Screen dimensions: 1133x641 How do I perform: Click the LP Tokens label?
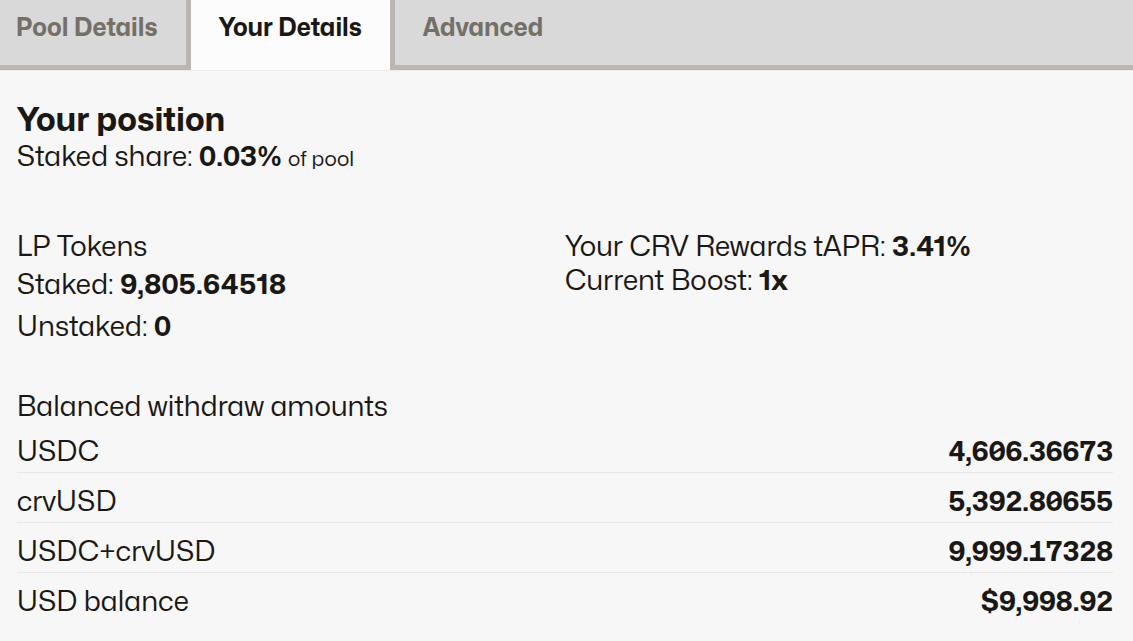click(82, 246)
